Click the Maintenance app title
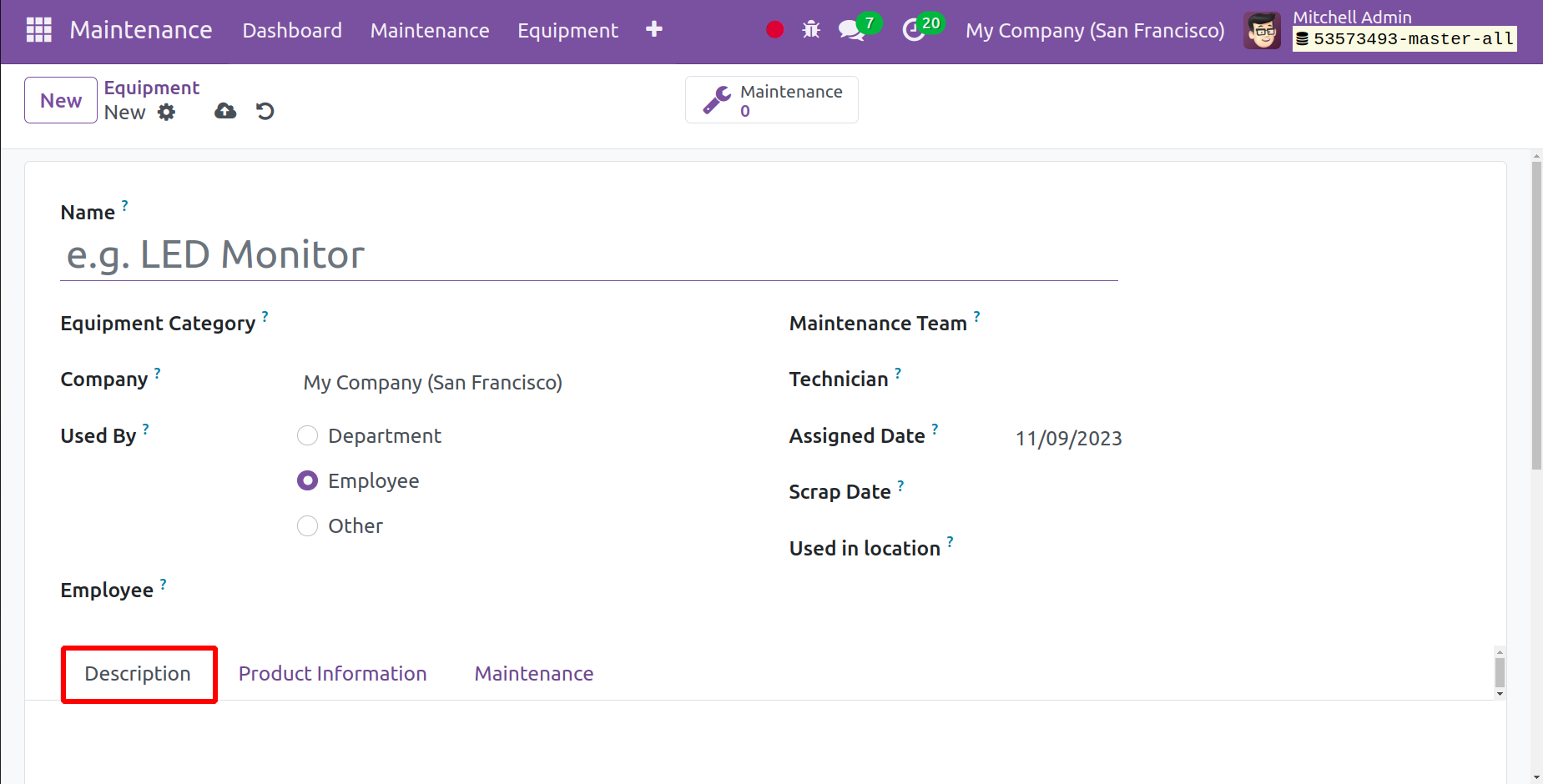Screen dimensions: 1543x784 (141, 30)
